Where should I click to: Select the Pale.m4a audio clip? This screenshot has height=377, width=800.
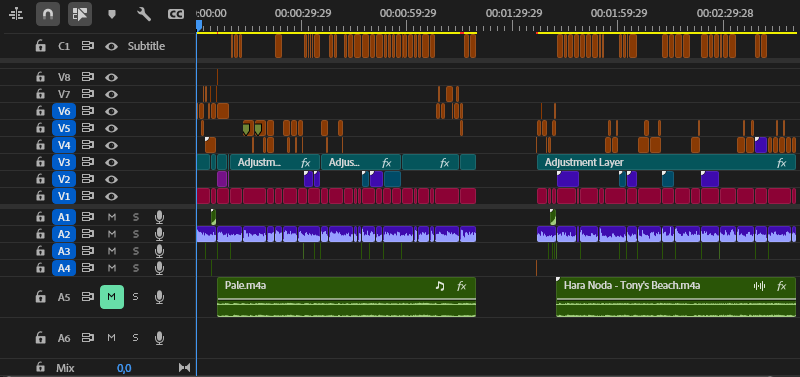pos(346,297)
